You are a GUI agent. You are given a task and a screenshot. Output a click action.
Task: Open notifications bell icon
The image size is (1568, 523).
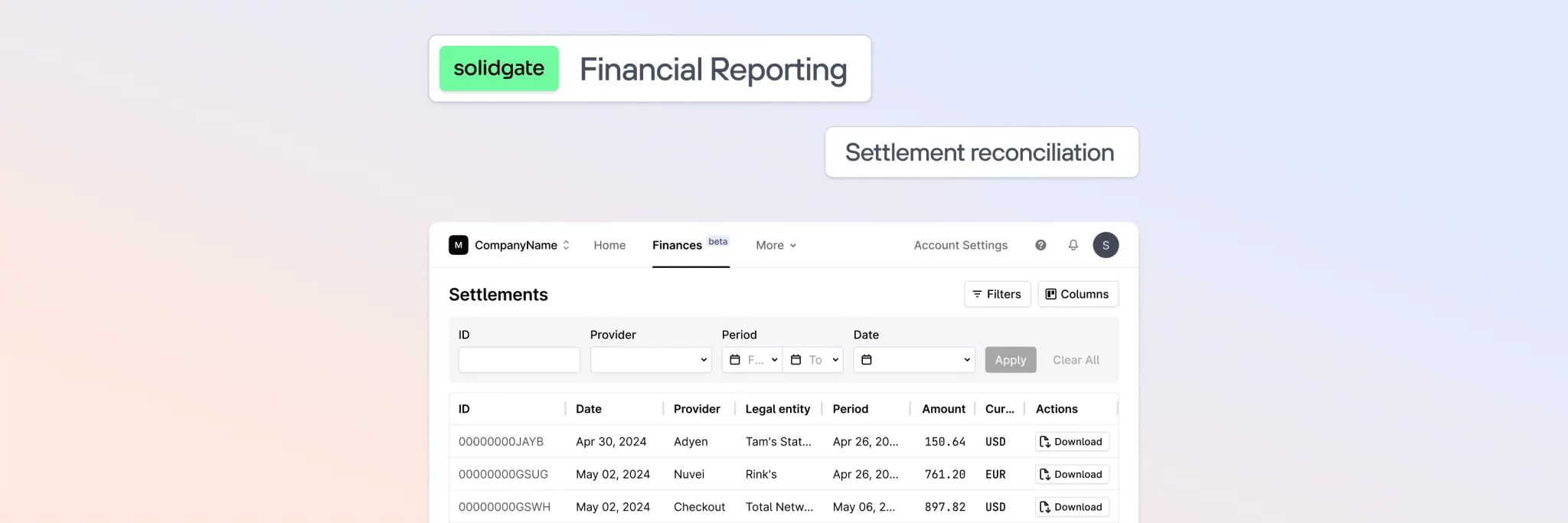click(1073, 245)
